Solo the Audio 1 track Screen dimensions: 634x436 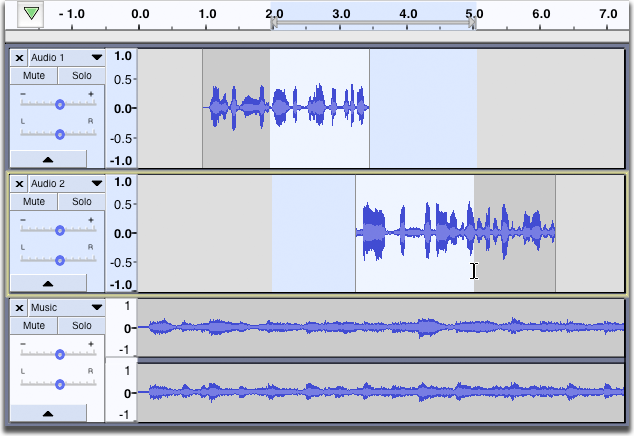click(81, 76)
